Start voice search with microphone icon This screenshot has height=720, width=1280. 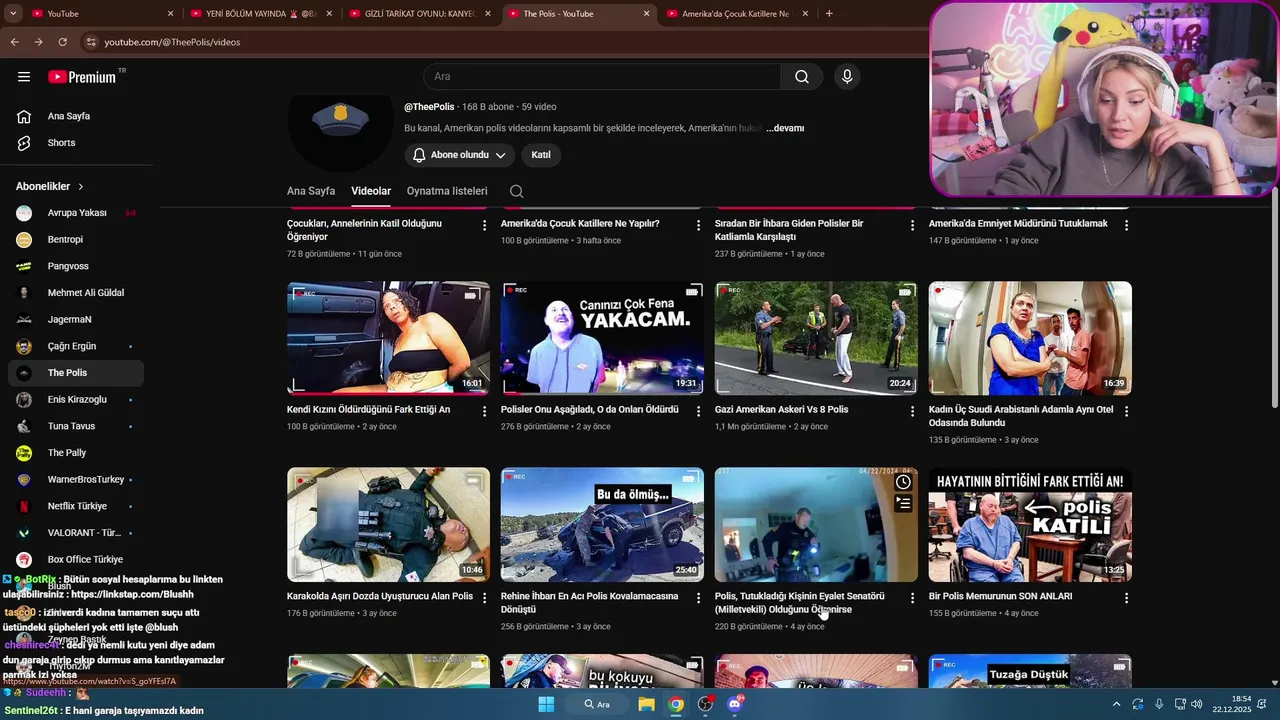pos(847,77)
